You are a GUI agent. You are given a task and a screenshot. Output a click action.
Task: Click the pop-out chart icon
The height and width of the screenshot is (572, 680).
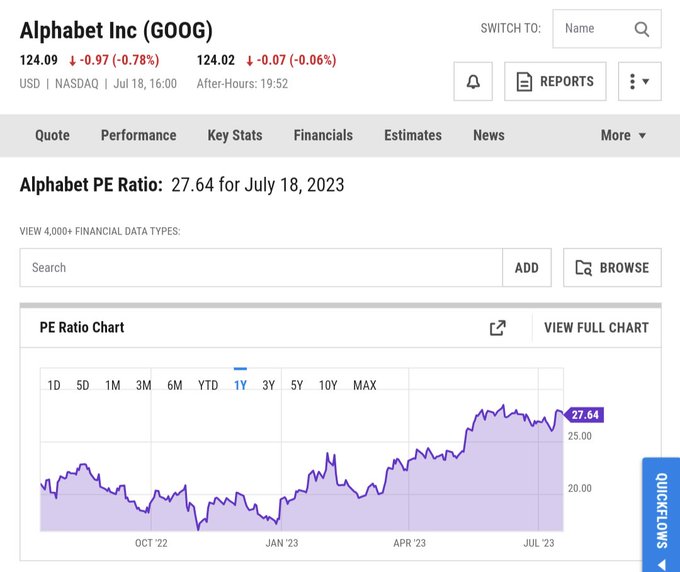pyautogui.click(x=498, y=328)
